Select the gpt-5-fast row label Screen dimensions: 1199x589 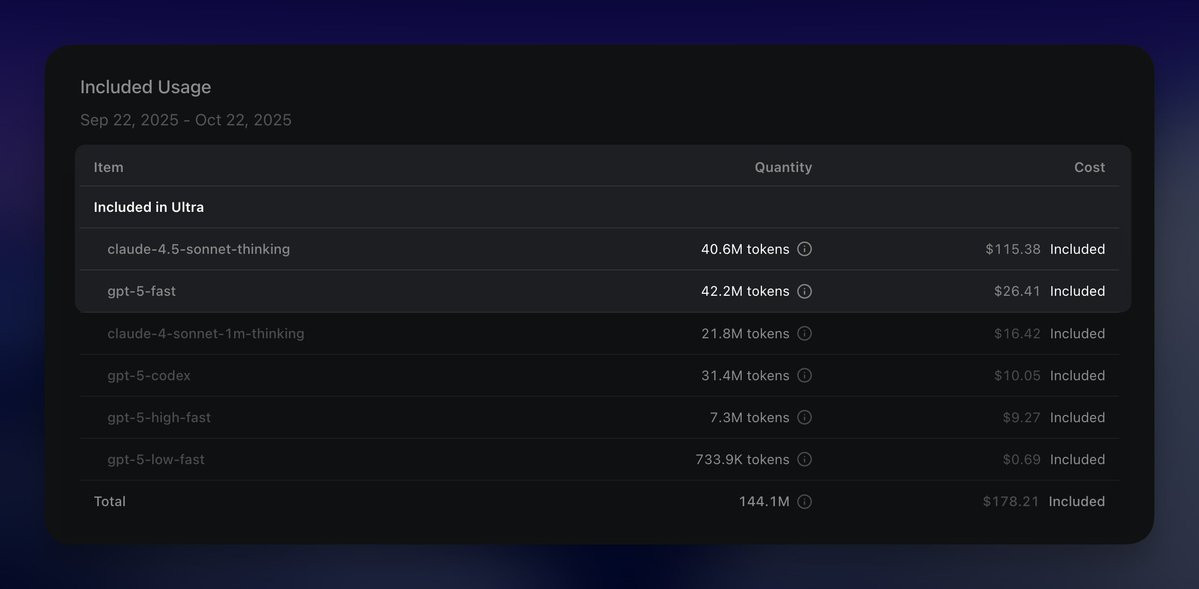click(x=141, y=291)
